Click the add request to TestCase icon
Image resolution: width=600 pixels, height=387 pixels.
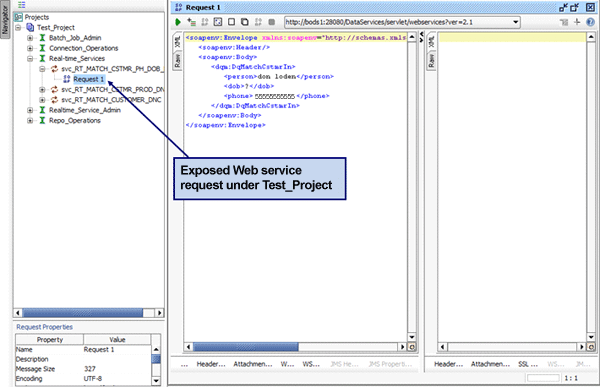tap(191, 22)
